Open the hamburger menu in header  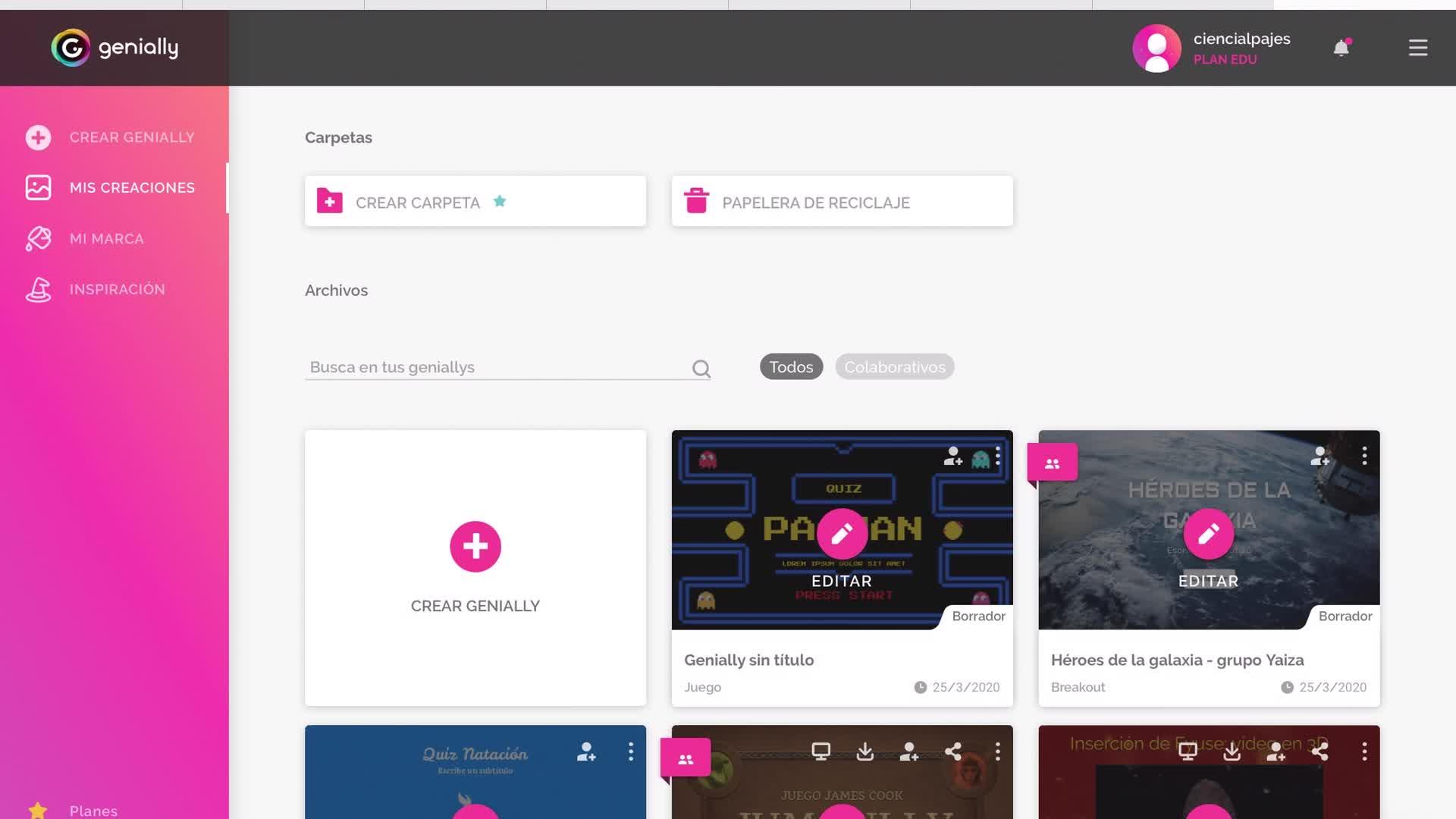[1418, 48]
